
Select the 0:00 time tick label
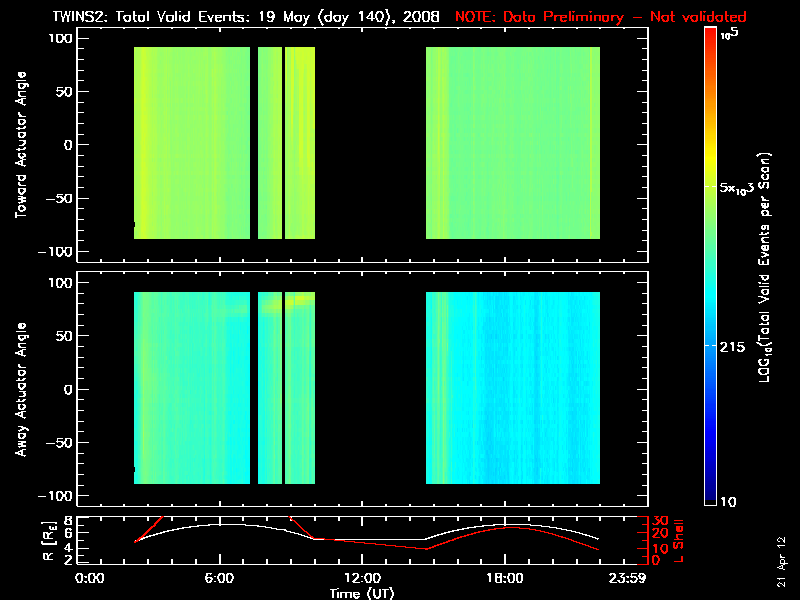click(90, 579)
